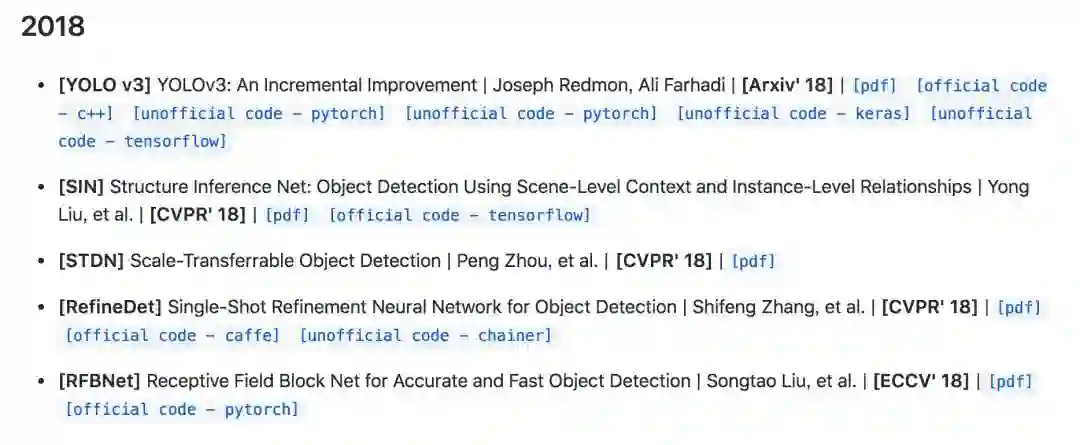
Task: Open SIN official tensorflow code link
Action: pos(459,215)
